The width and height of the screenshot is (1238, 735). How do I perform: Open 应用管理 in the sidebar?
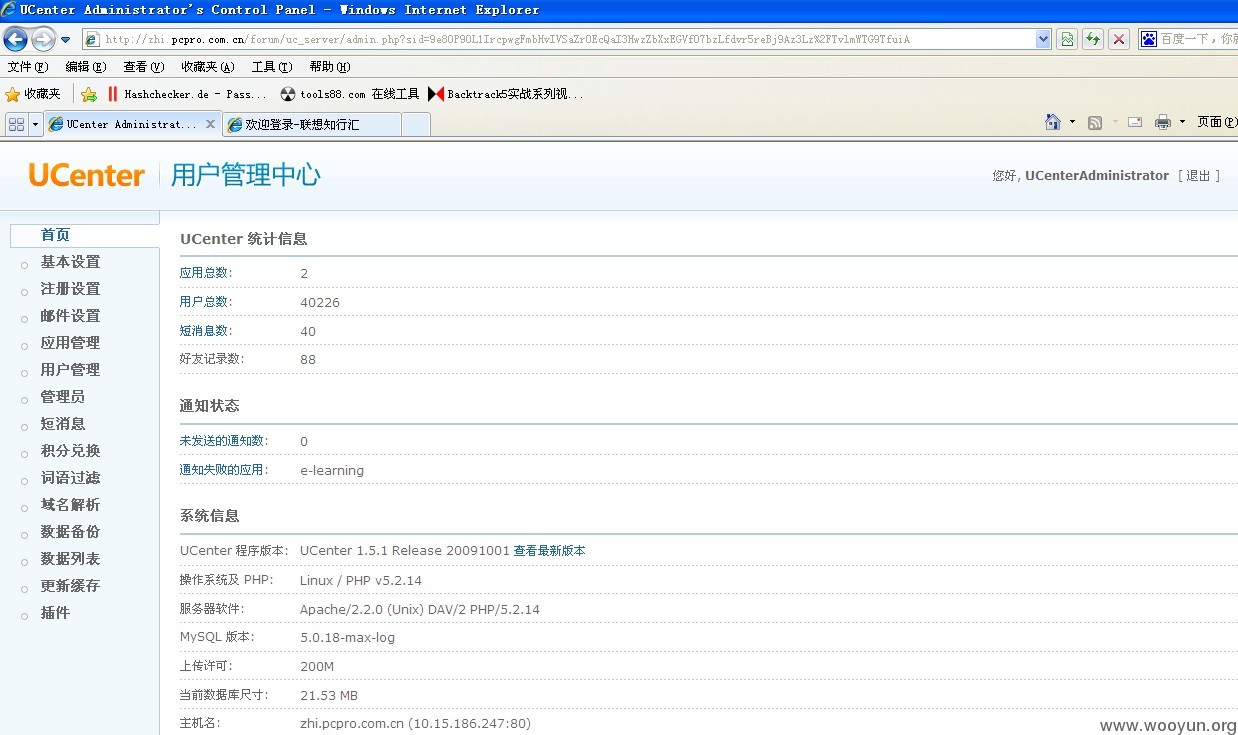(70, 343)
